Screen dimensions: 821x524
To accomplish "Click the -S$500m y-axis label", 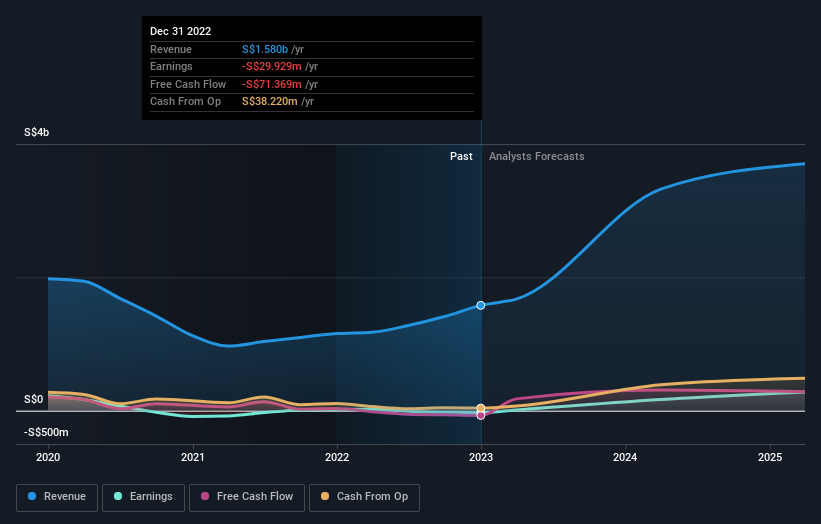I will (46, 432).
